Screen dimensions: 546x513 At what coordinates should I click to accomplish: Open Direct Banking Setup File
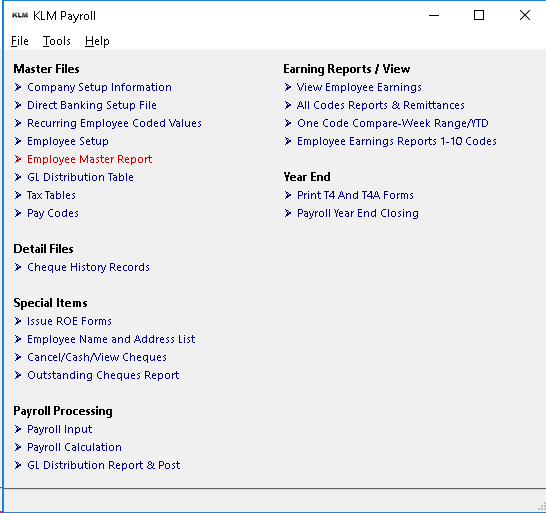click(x=92, y=105)
